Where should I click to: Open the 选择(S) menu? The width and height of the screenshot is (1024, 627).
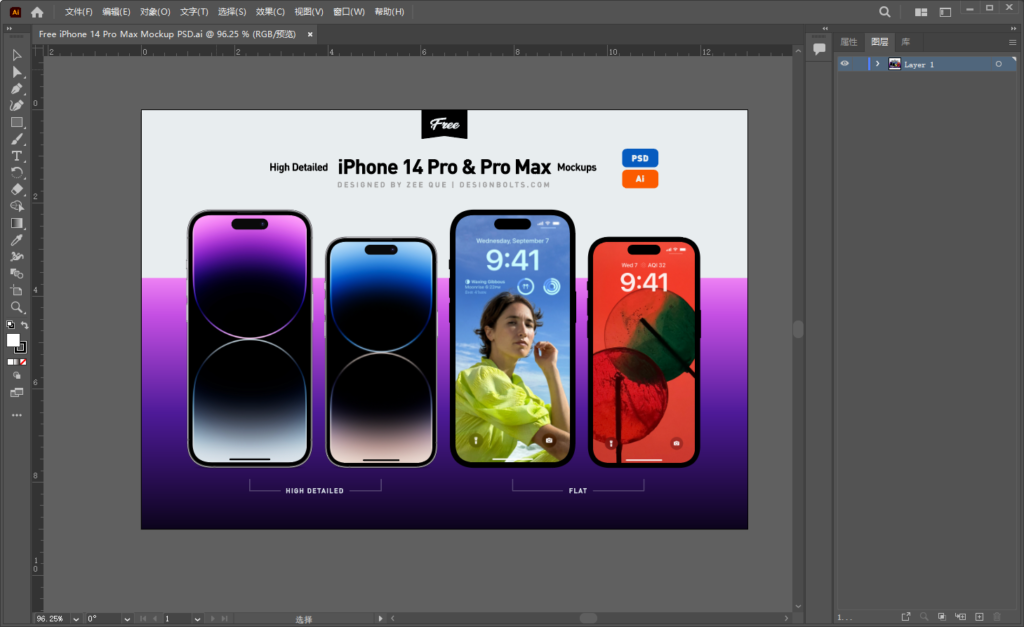coord(232,12)
